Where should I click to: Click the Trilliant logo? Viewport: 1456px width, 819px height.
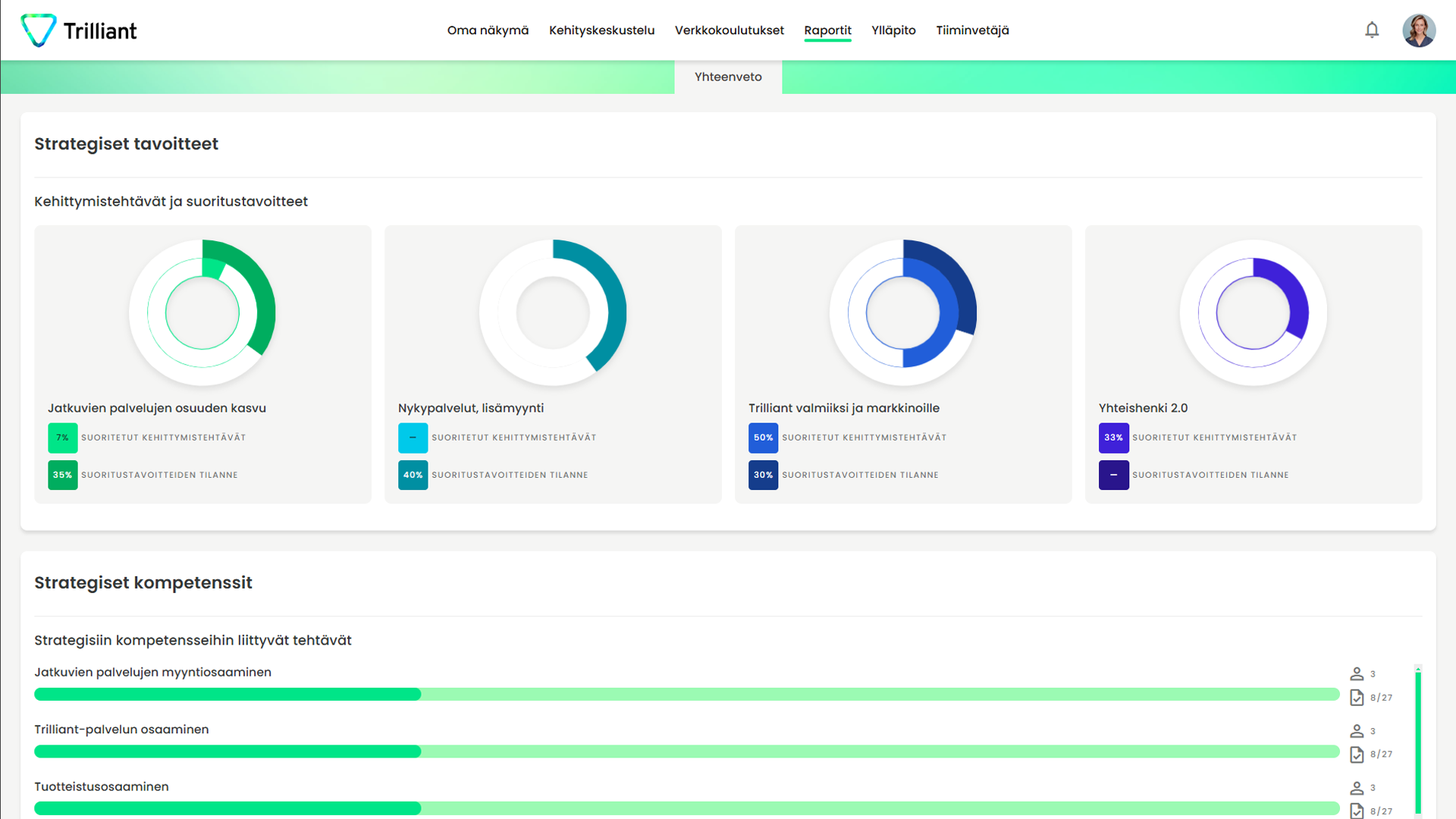coord(79,30)
